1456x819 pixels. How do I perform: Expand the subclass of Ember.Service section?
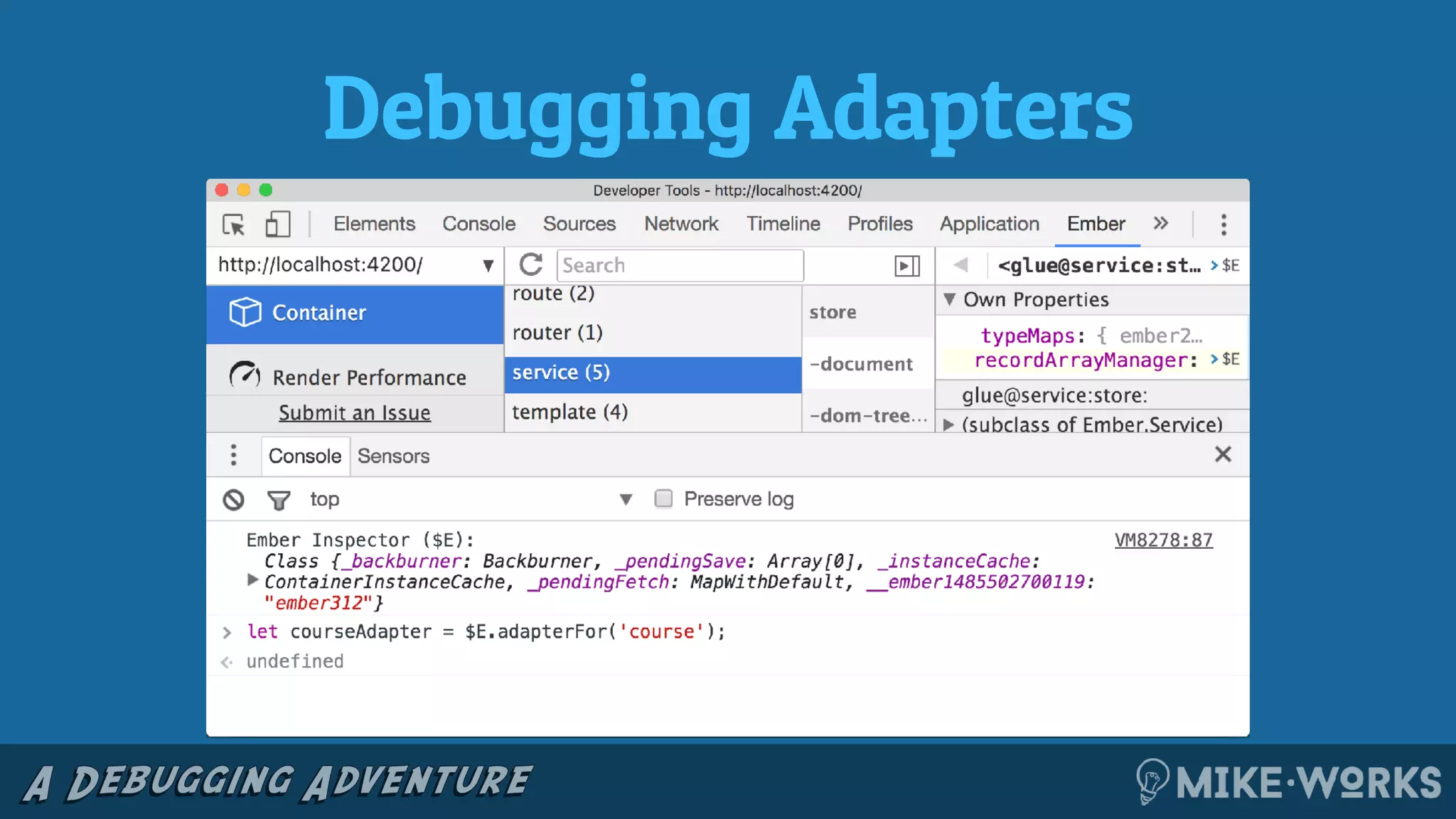[x=948, y=425]
